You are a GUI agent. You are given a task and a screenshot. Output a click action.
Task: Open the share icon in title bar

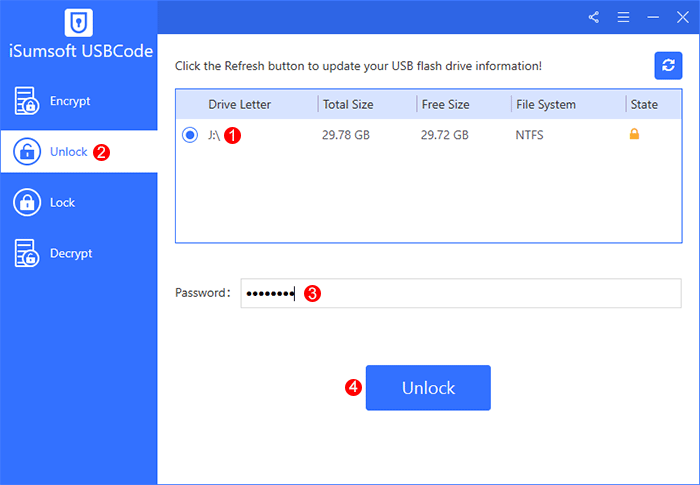coord(593,17)
